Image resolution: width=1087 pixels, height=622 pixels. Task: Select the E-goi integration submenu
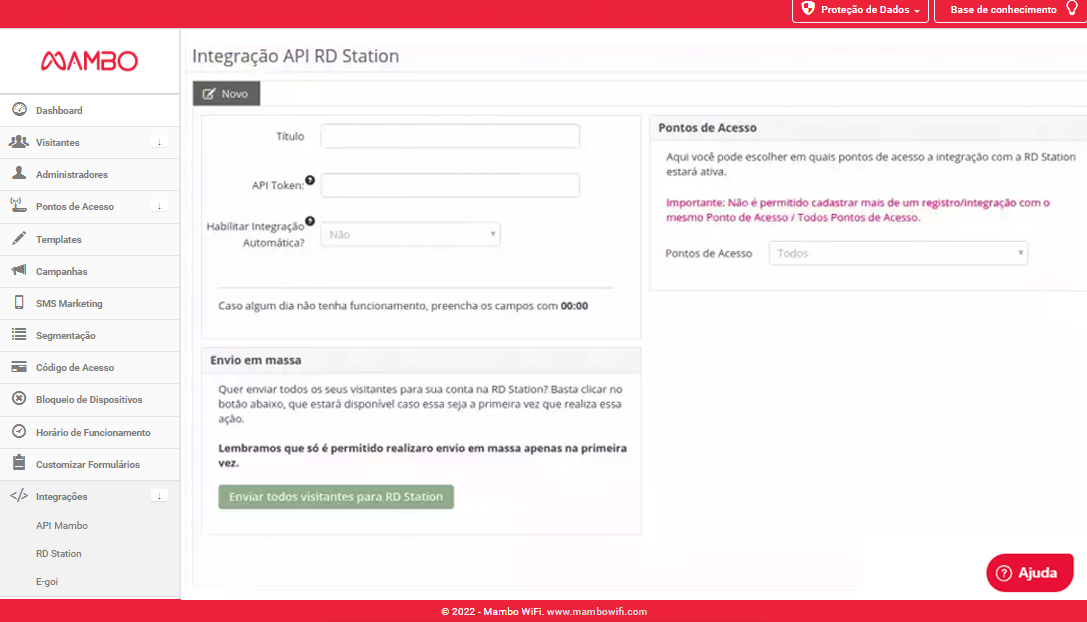(x=46, y=581)
